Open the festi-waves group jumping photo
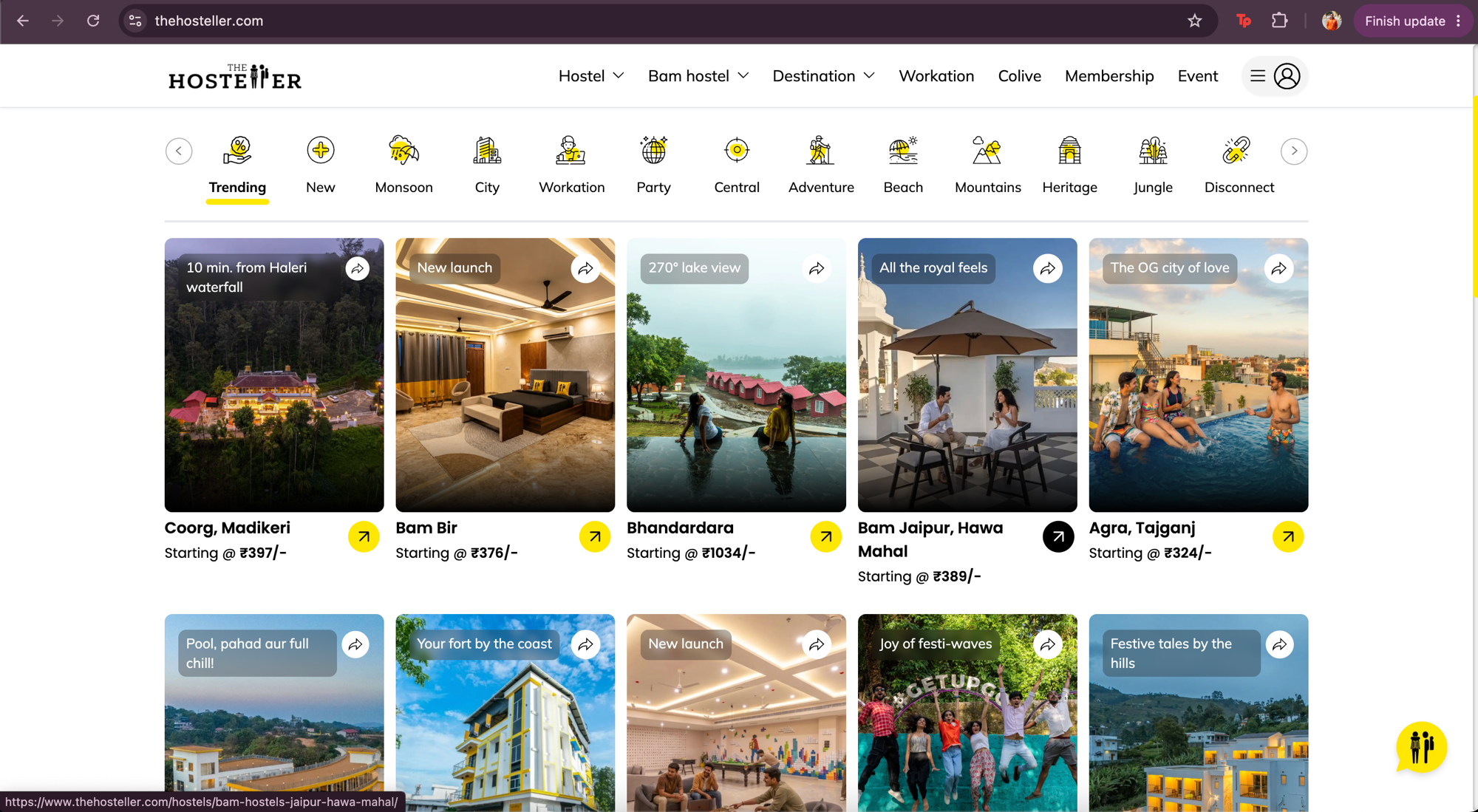 coord(967,713)
